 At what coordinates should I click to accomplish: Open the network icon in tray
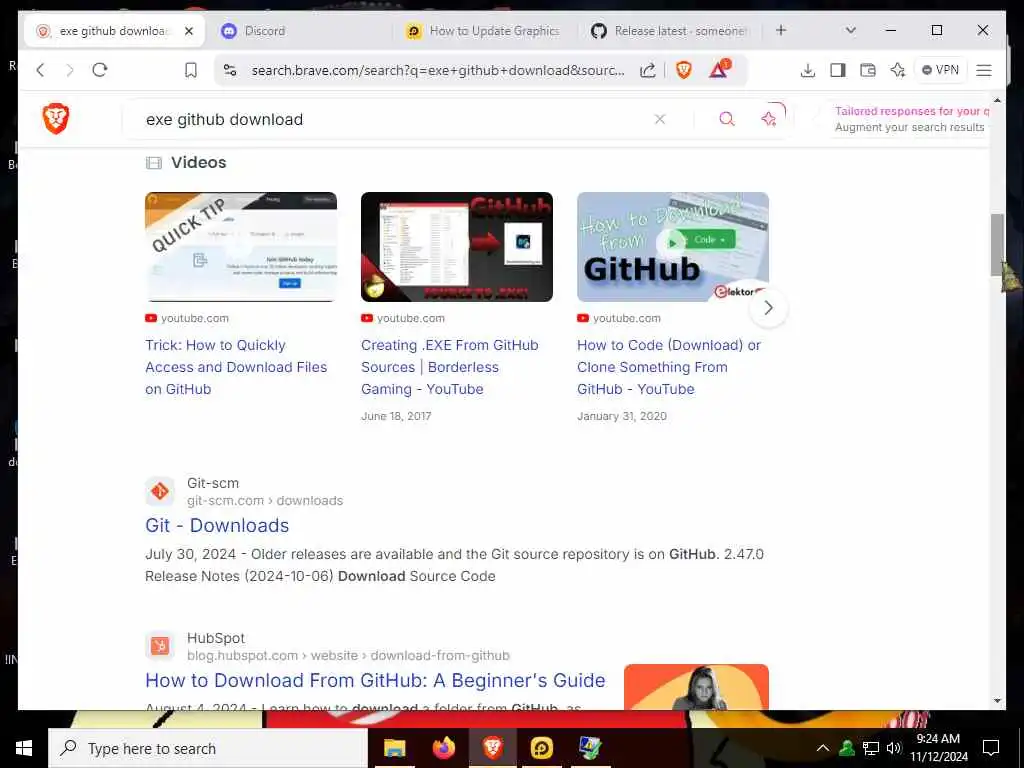[x=871, y=748]
